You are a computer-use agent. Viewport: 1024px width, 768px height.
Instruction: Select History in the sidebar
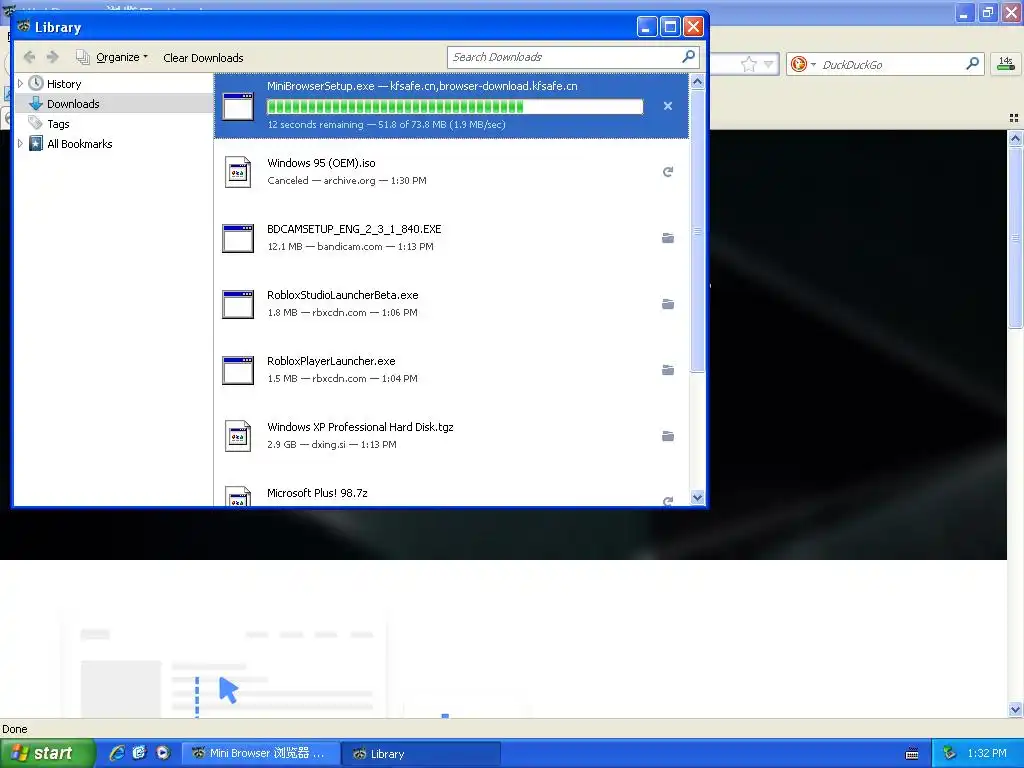point(64,84)
